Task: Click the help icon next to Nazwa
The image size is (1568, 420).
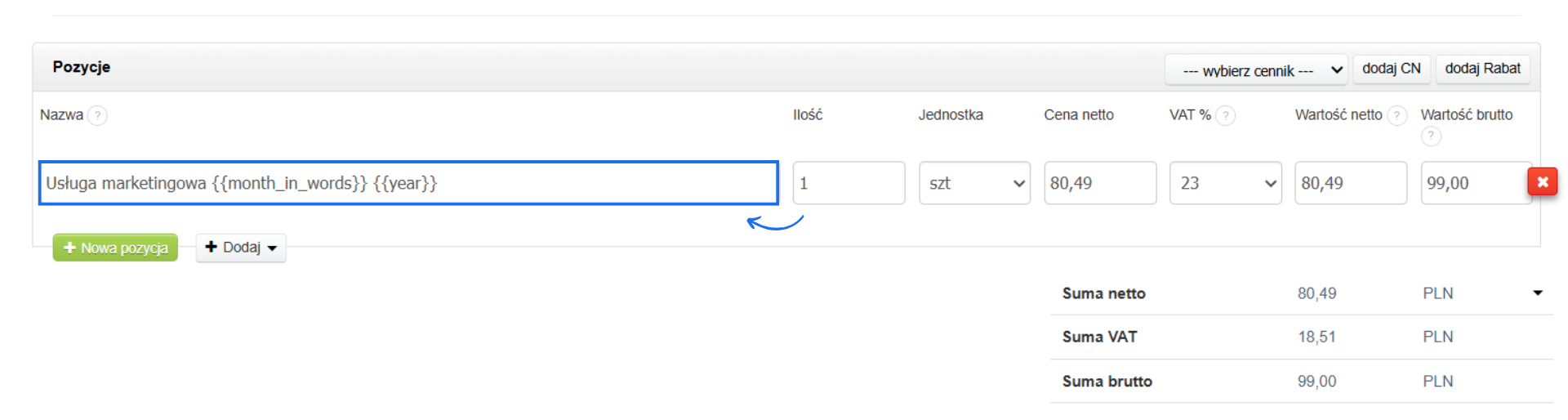Action: [97, 115]
